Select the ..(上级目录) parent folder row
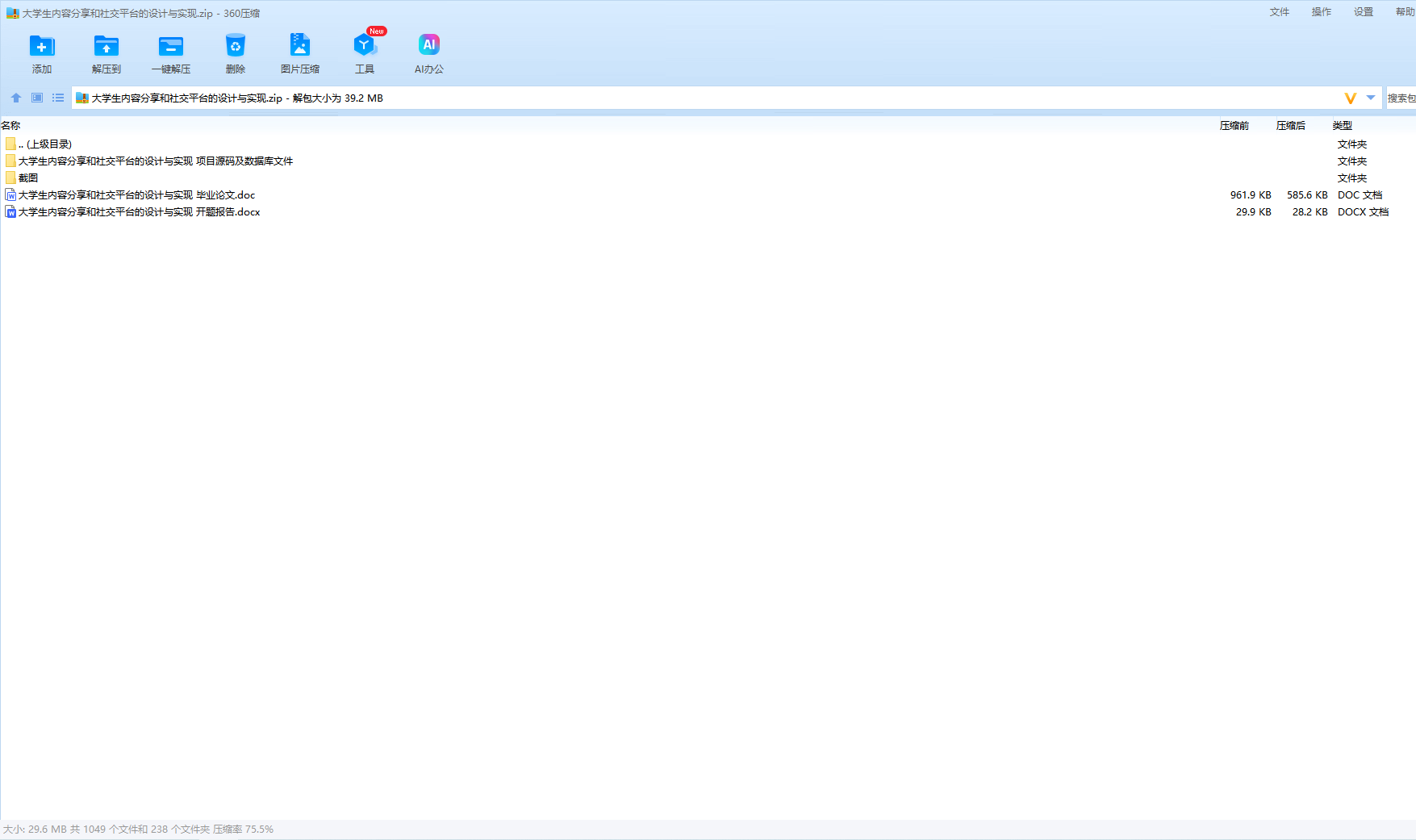This screenshot has width=1416, height=840. pyautogui.click(x=708, y=144)
